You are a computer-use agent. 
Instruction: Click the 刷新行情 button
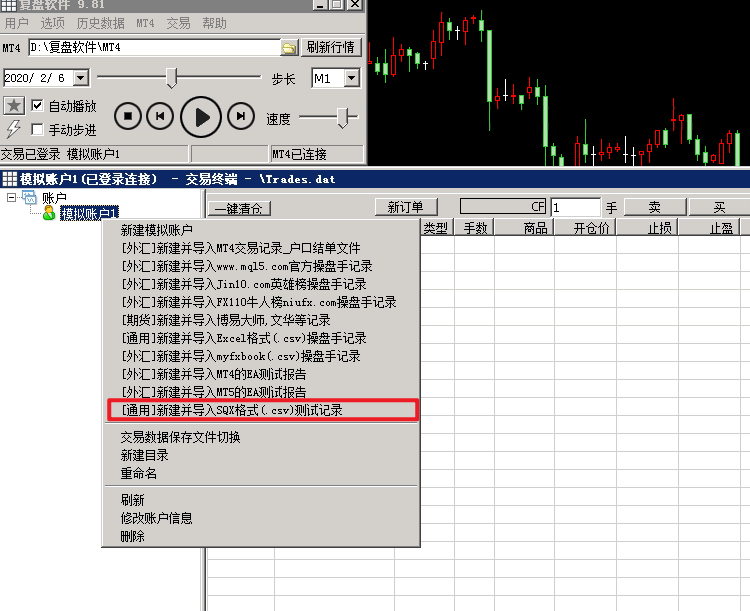pyautogui.click(x=331, y=47)
